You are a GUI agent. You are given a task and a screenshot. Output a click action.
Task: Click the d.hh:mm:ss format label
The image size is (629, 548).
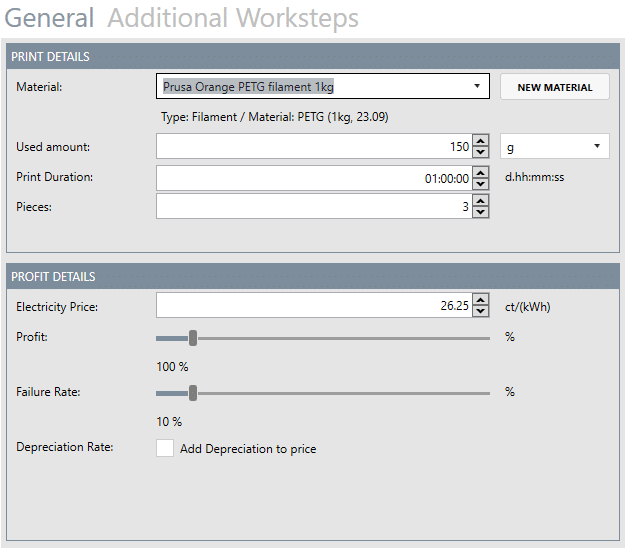pyautogui.click(x=534, y=177)
